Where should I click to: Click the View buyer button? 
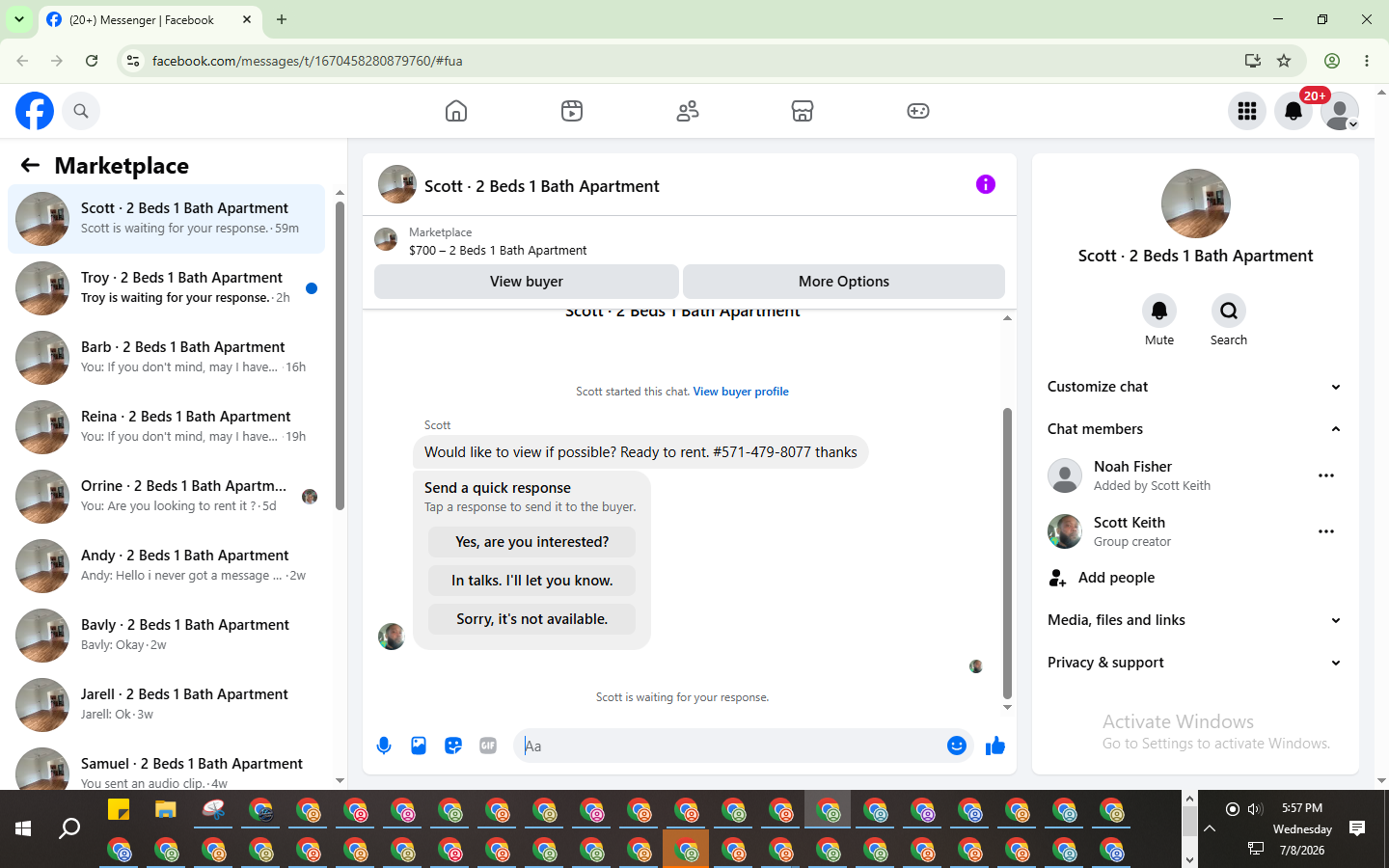tap(527, 282)
